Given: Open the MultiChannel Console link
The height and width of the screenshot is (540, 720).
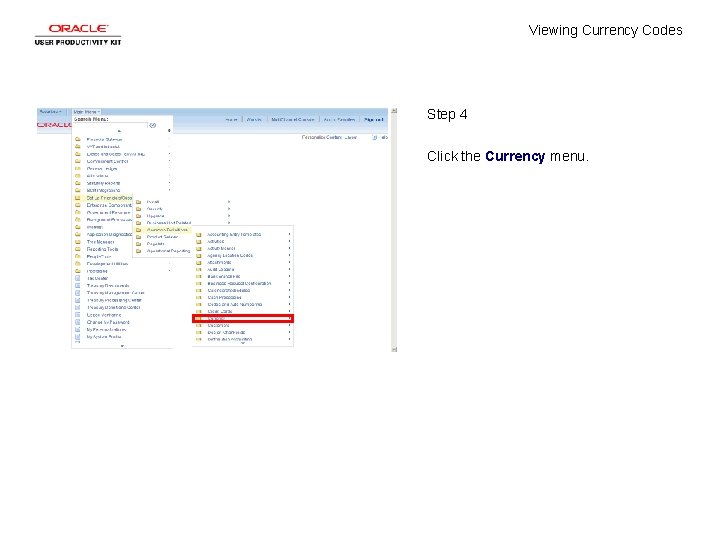Looking at the screenshot, I should pos(292,119).
